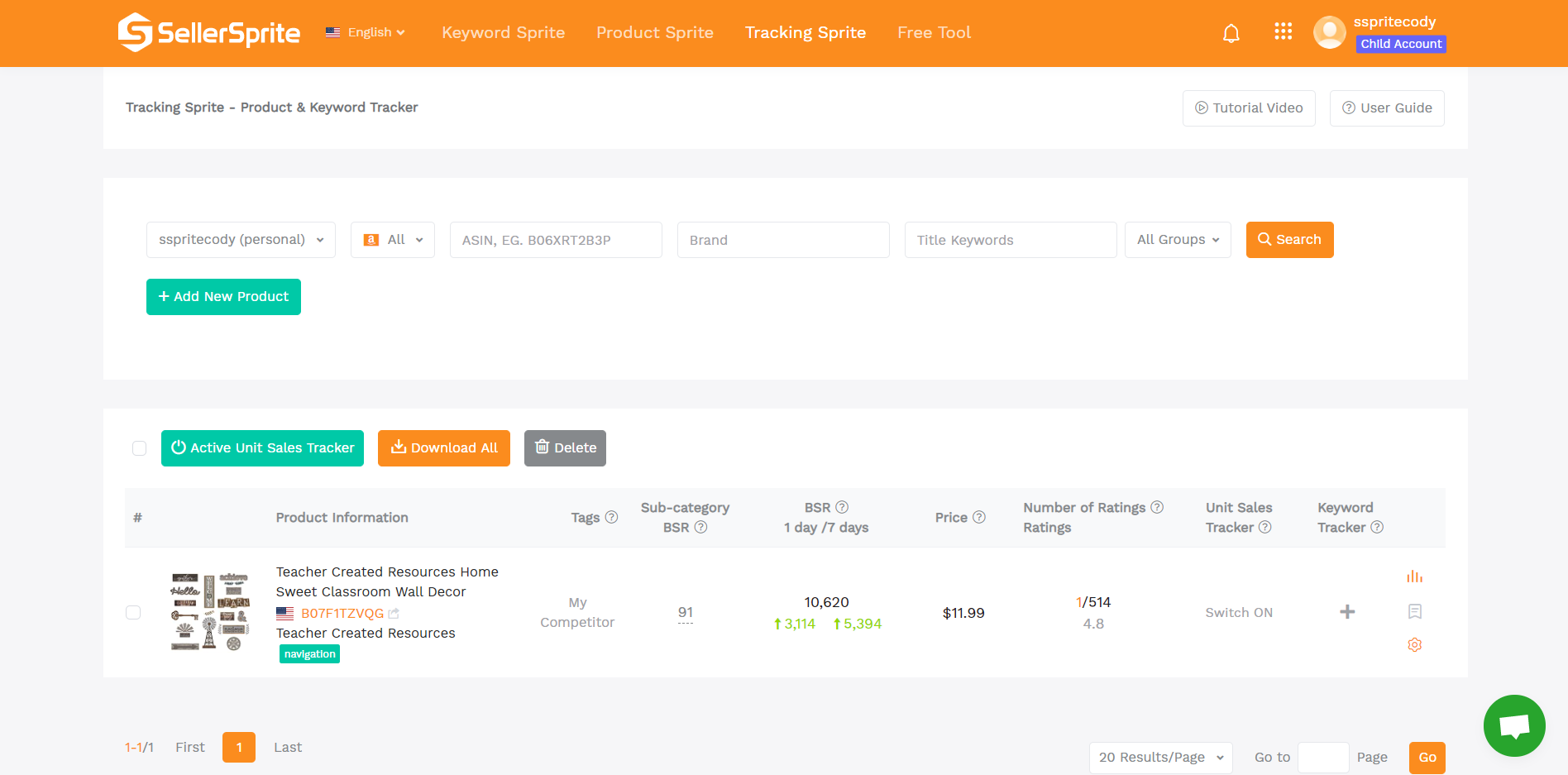Open the apps grid menu
1568x775 pixels.
click(x=1283, y=31)
